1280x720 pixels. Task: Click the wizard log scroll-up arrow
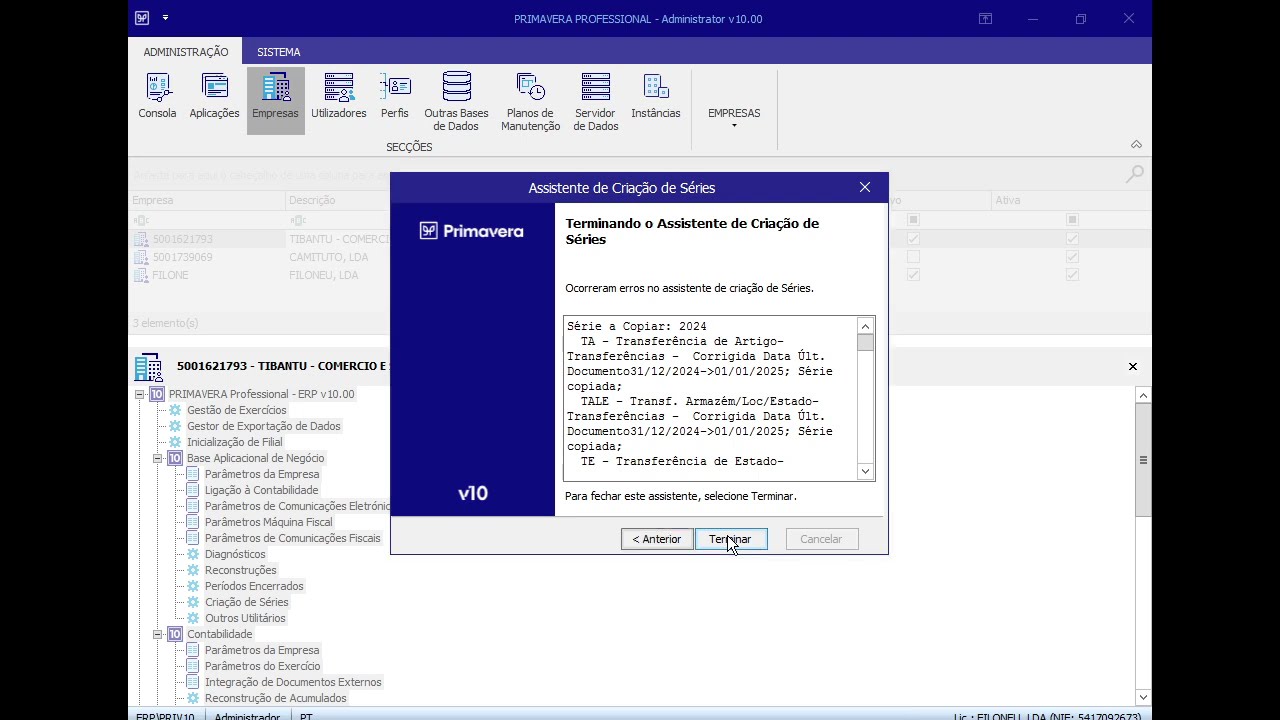[865, 326]
